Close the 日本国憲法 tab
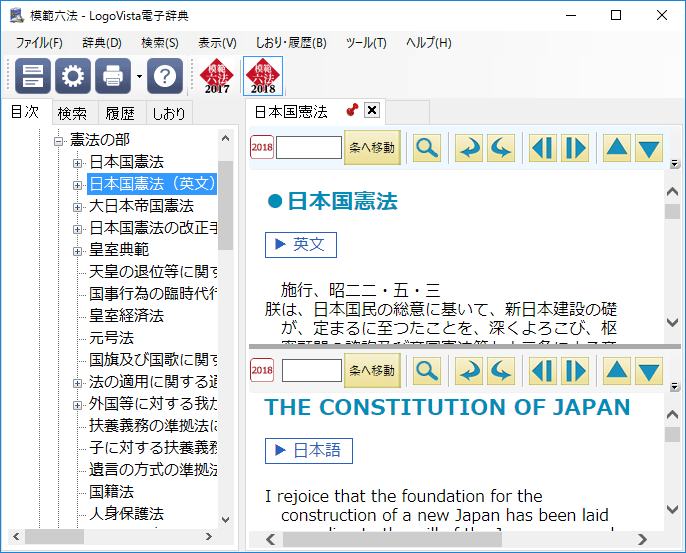This screenshot has height=553, width=686. 372,110
